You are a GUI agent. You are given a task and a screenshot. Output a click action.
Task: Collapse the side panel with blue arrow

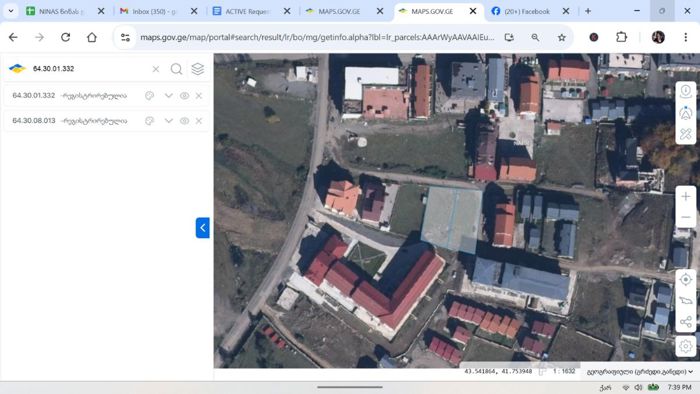203,228
